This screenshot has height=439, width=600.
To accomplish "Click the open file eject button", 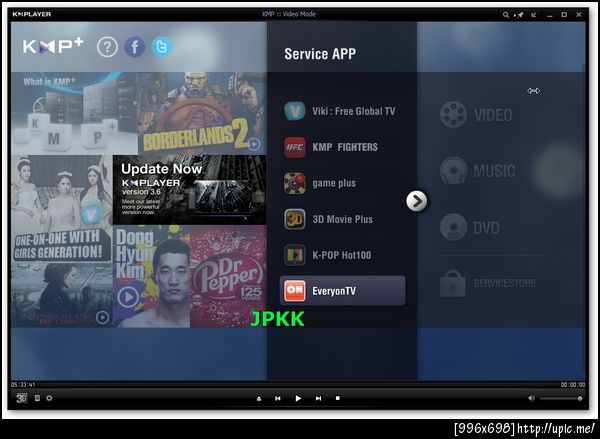I will (x=259, y=398).
